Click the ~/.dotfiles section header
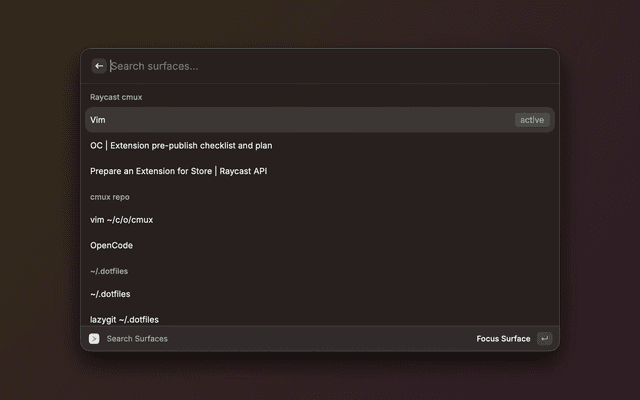This screenshot has height=400, width=640. coord(108,270)
